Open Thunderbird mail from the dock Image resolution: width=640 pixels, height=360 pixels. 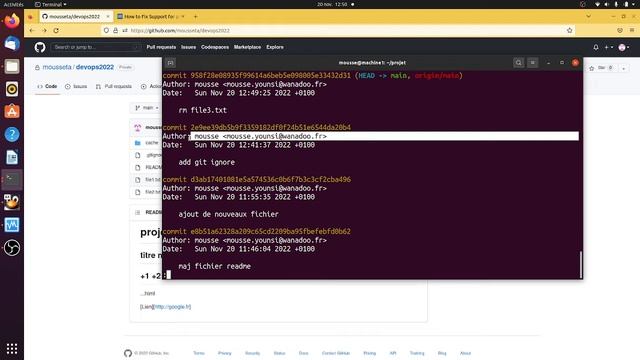[x=12, y=43]
